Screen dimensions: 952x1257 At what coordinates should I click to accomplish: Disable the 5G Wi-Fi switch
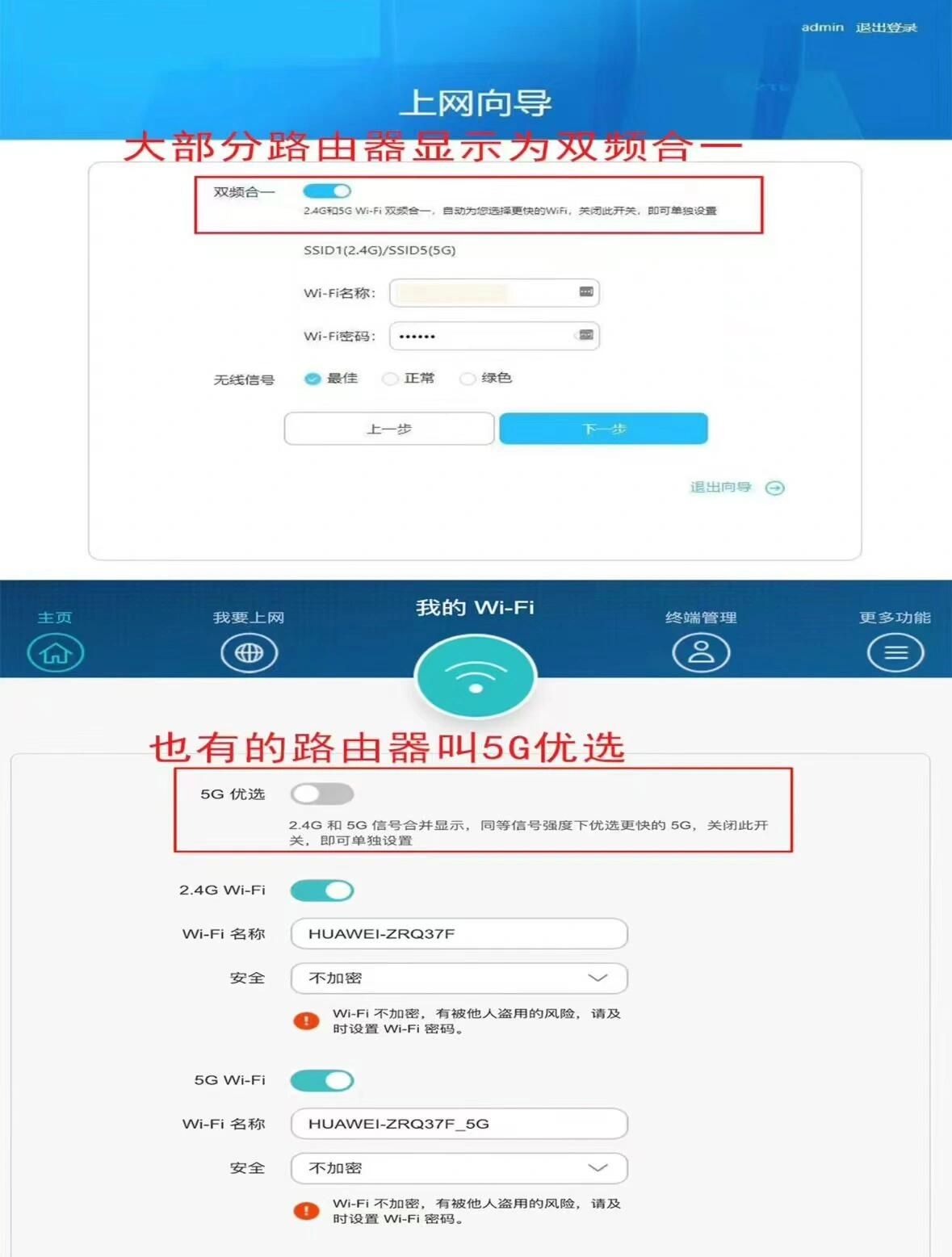(x=322, y=1080)
